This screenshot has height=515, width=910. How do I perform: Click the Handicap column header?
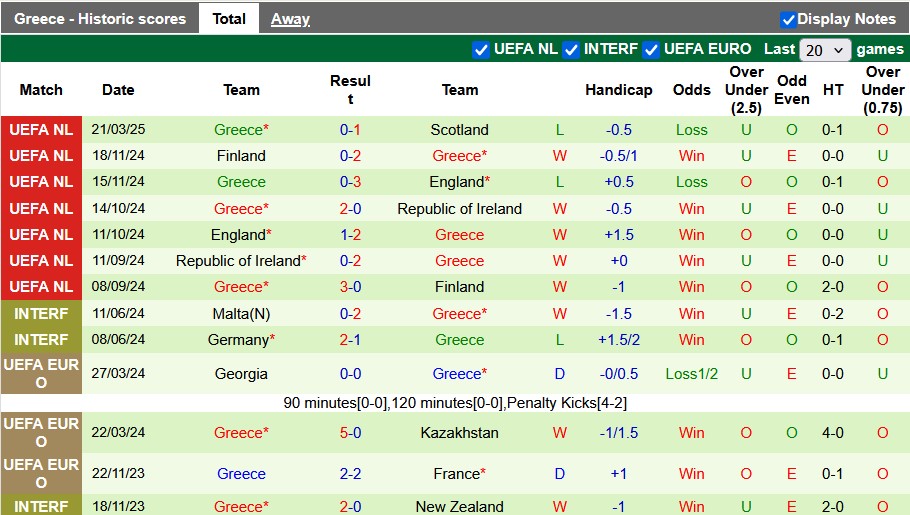(x=618, y=90)
